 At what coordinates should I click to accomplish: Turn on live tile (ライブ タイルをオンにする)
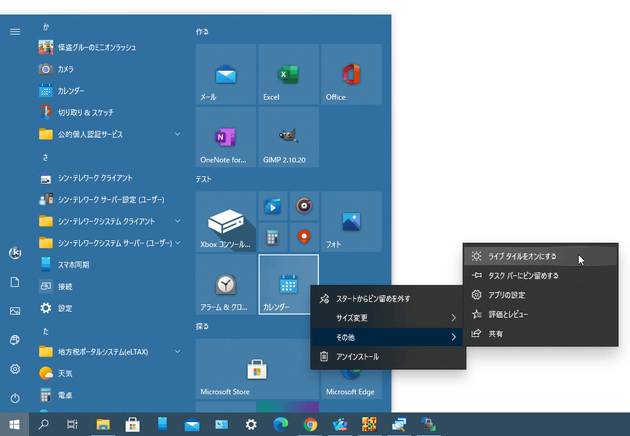(540, 256)
